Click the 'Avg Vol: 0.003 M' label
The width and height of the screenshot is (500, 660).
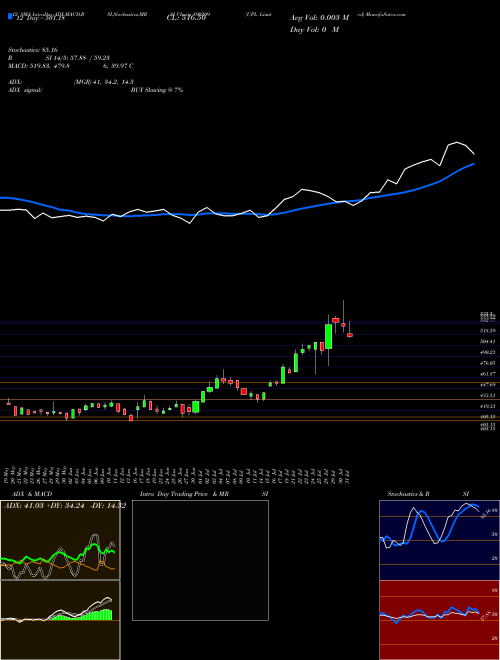pos(319,18)
